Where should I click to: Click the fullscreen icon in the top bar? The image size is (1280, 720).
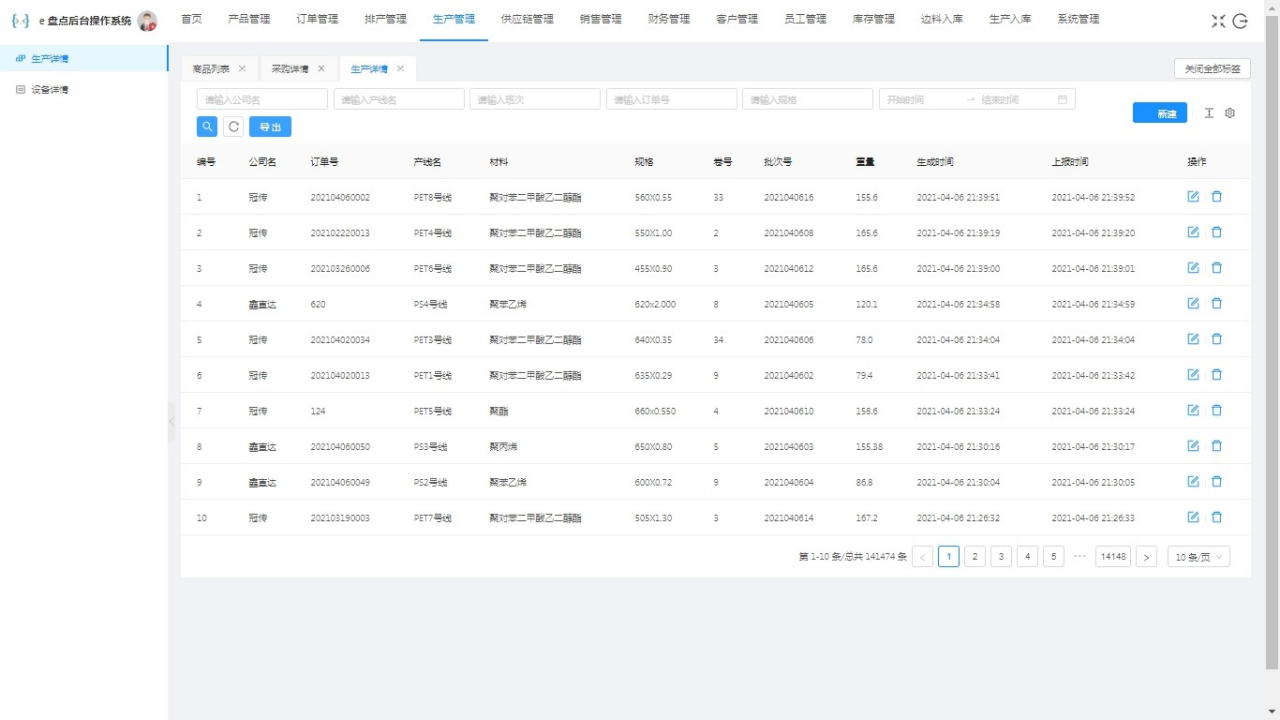(1218, 20)
